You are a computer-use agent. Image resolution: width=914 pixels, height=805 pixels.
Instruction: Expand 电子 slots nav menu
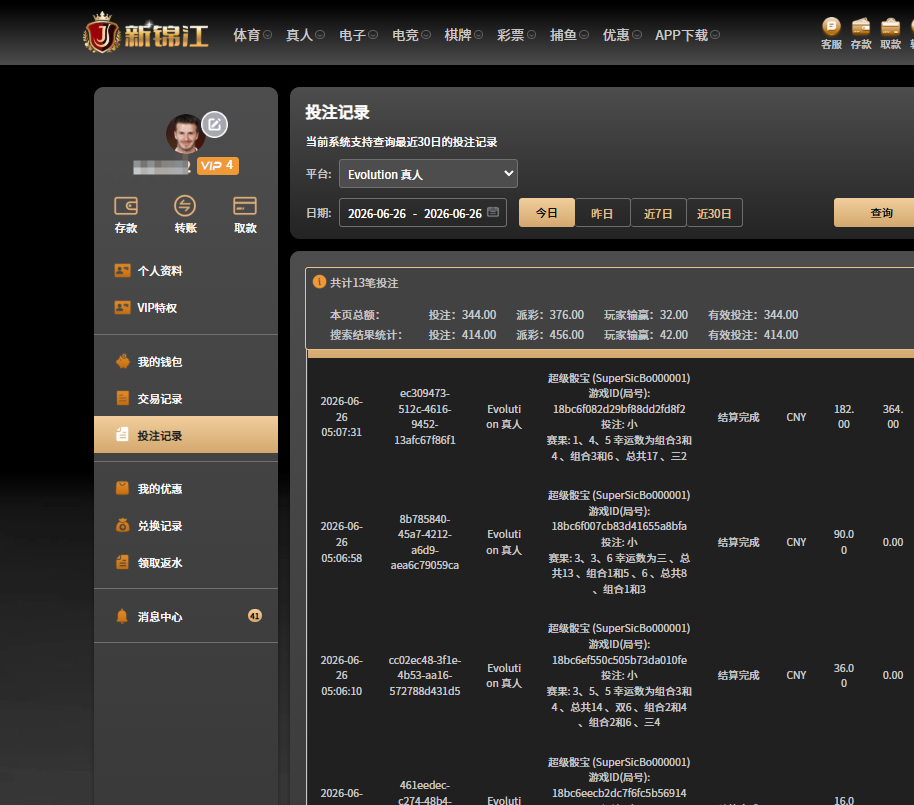point(358,35)
